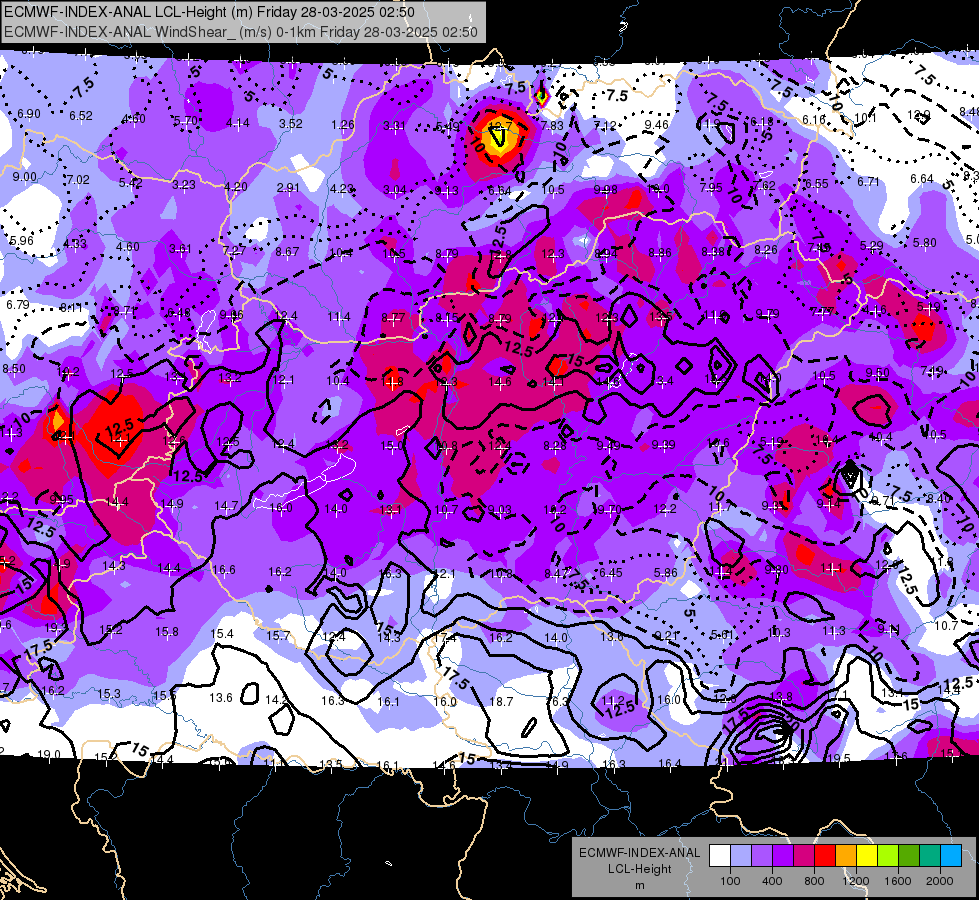
Task: Click the legend tick label '1600'
Action: (x=897, y=881)
